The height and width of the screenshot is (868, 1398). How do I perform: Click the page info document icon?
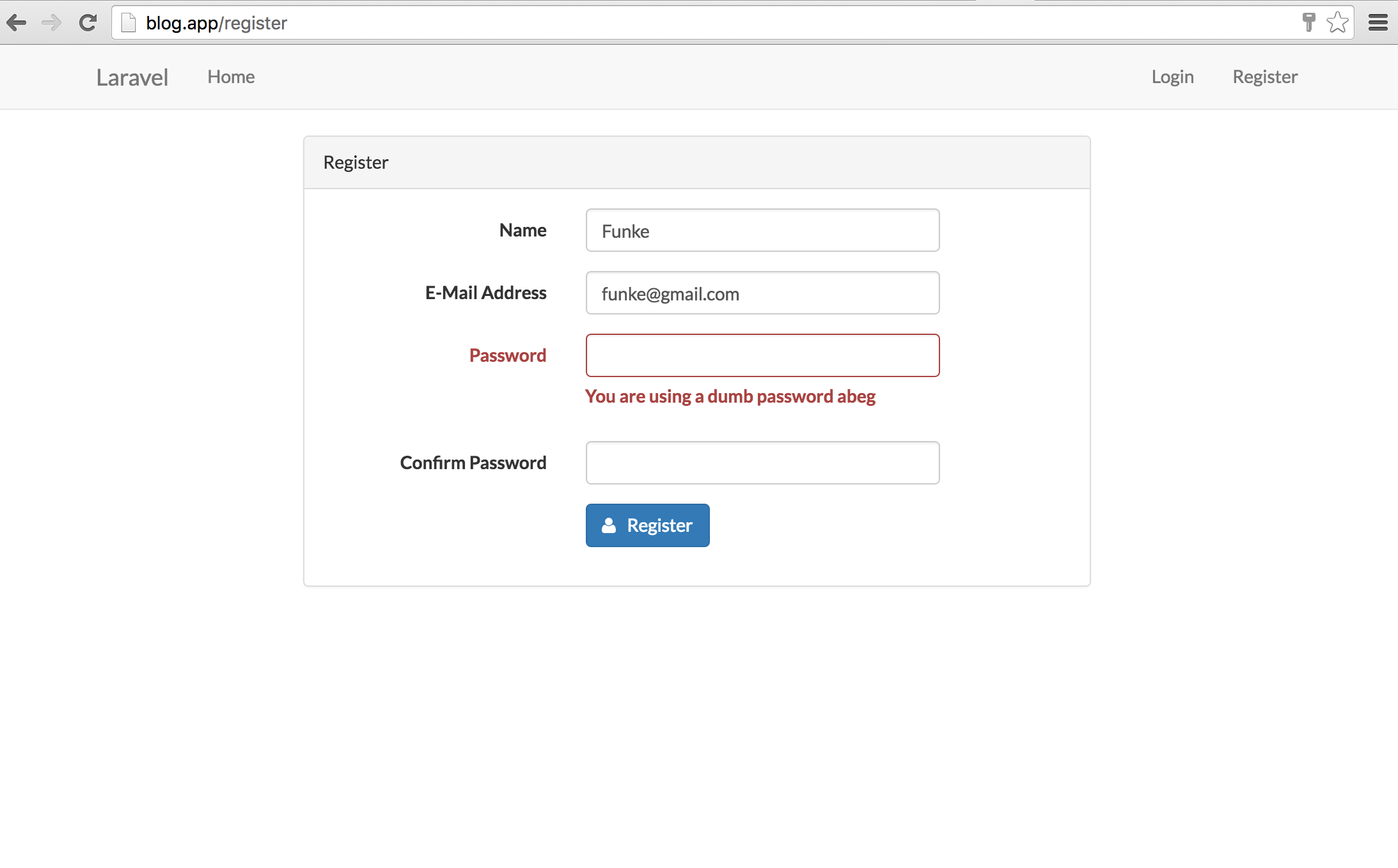129,23
